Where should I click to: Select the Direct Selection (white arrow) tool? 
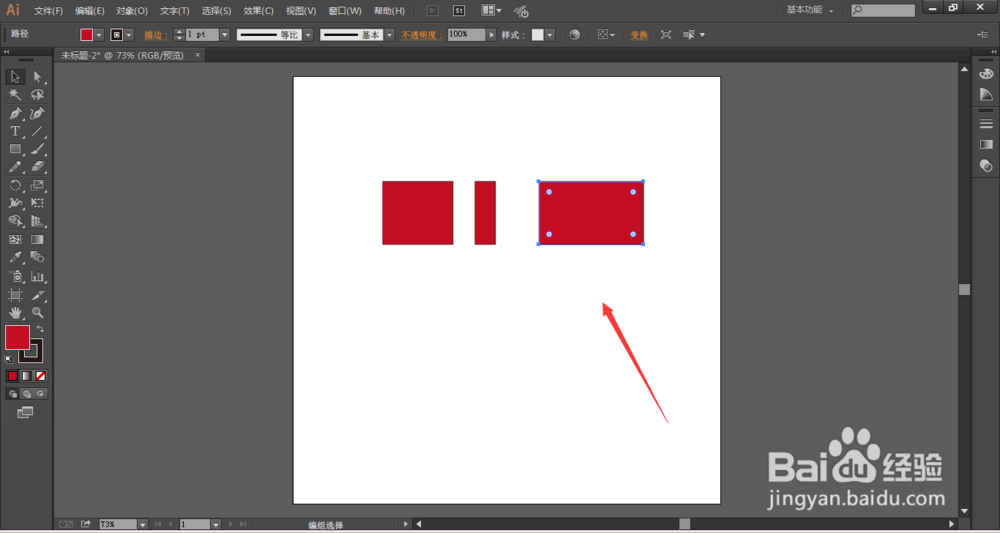tap(38, 77)
